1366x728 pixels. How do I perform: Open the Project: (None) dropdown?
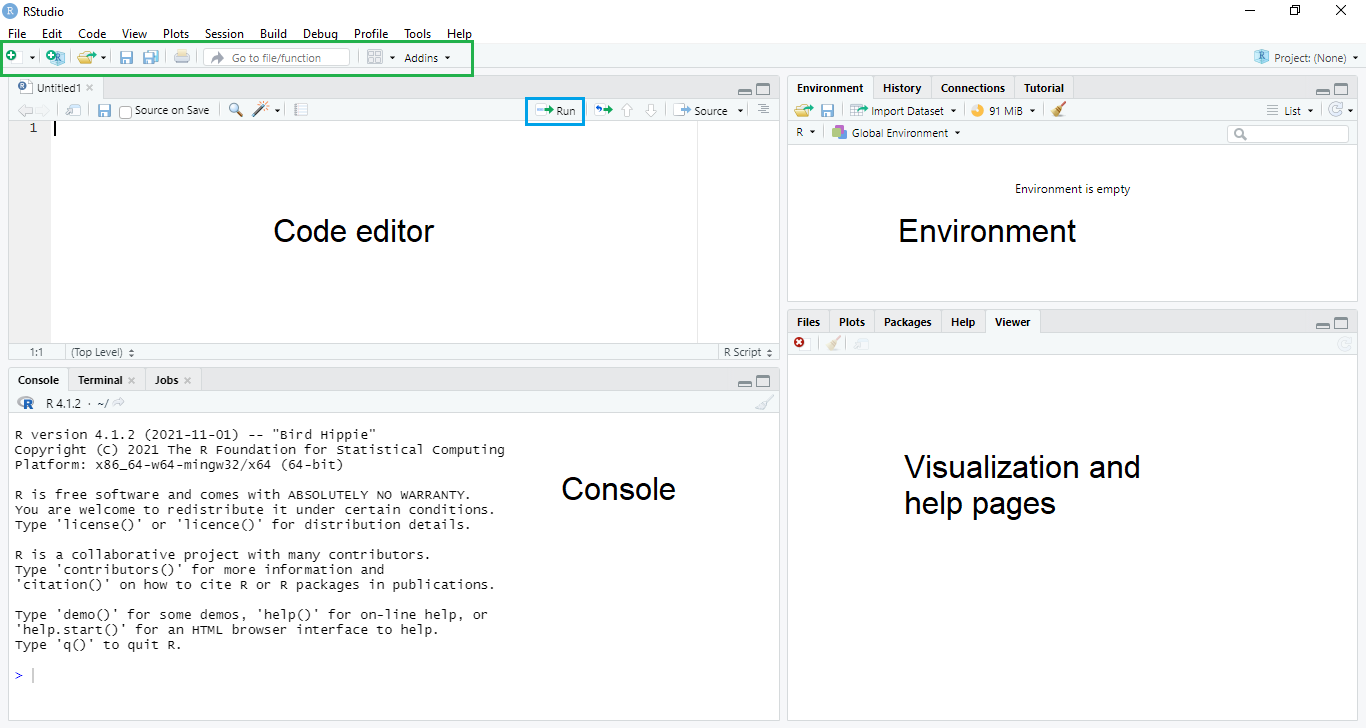click(1306, 58)
